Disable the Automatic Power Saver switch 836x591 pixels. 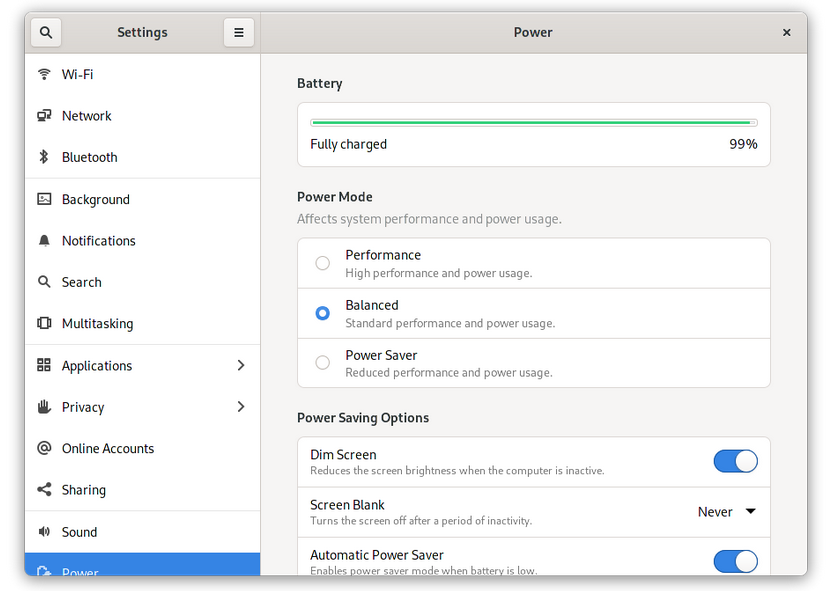tap(735, 561)
